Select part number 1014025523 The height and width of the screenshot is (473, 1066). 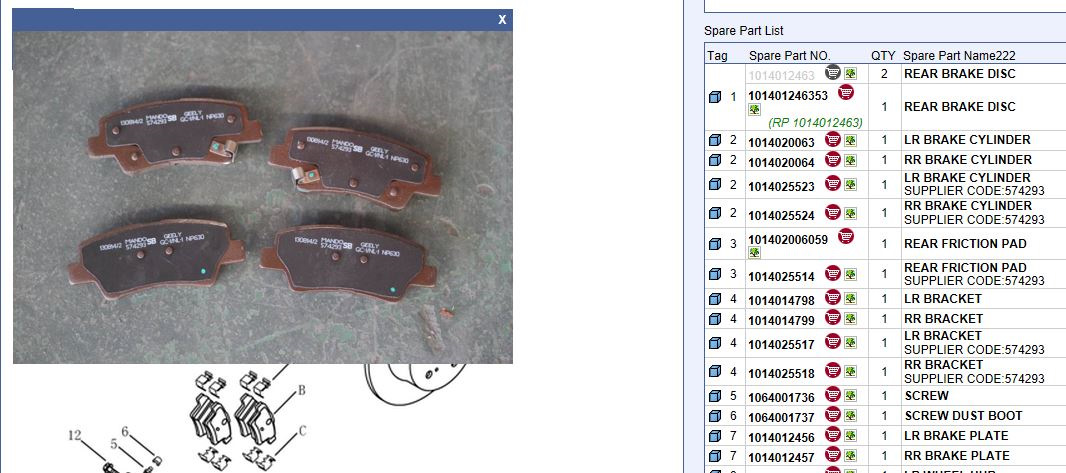coord(781,187)
